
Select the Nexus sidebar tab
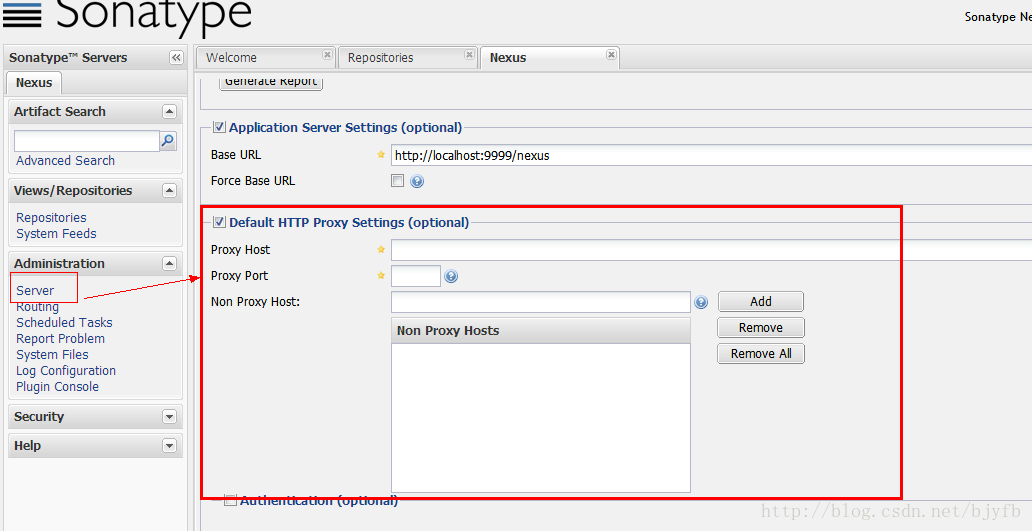pyautogui.click(x=34, y=83)
